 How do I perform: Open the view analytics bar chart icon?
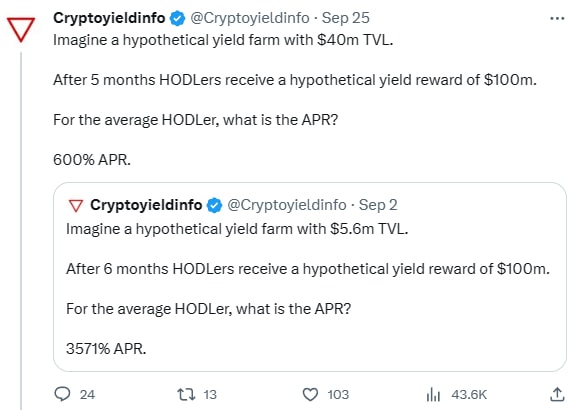tap(433, 395)
